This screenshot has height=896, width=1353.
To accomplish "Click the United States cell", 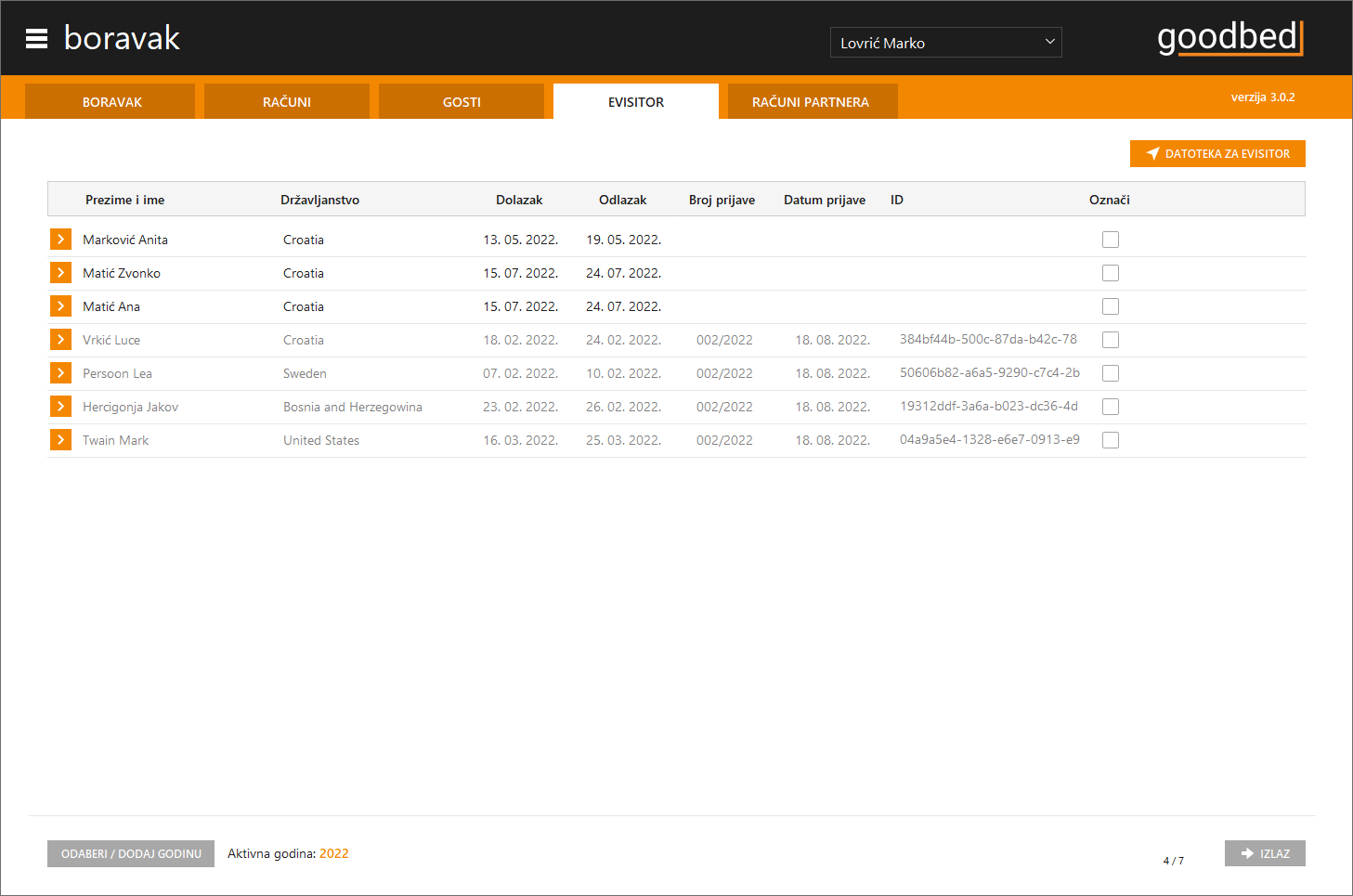I will point(321,440).
